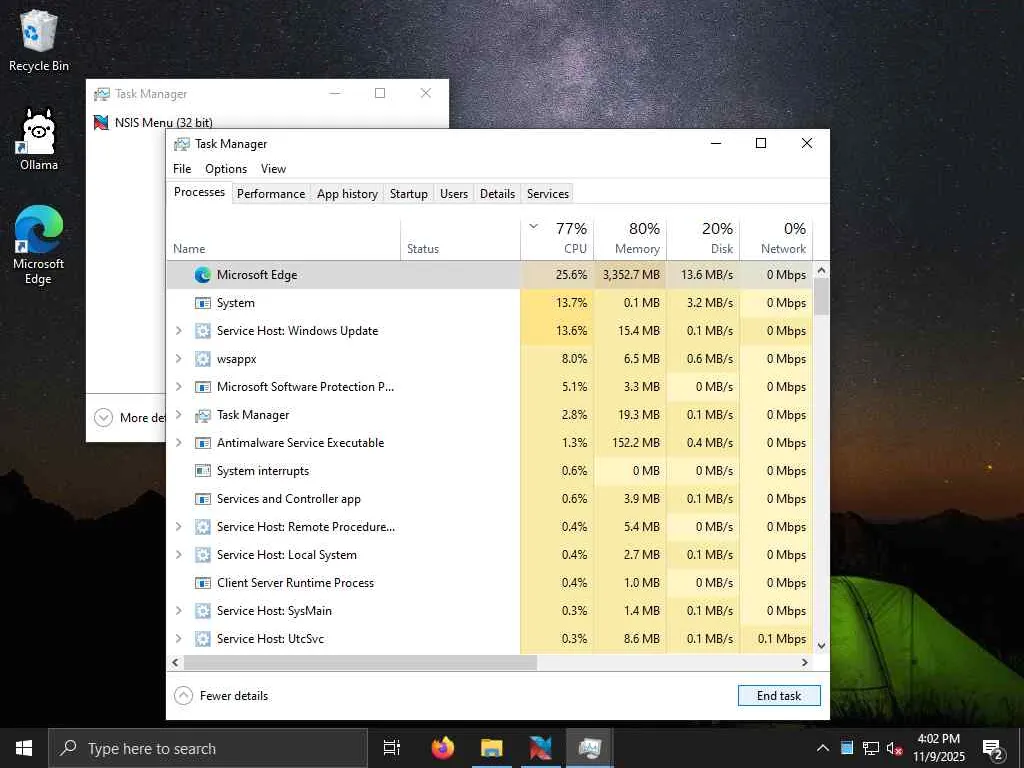Click the System interrupts icon

202,471
